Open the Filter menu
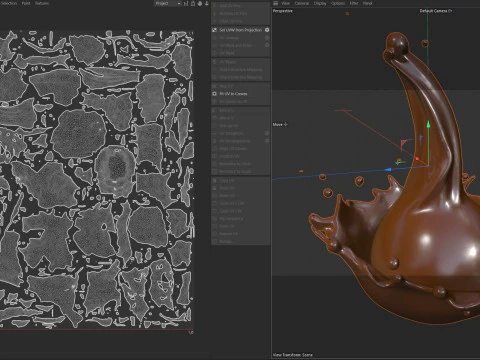 (354, 3)
